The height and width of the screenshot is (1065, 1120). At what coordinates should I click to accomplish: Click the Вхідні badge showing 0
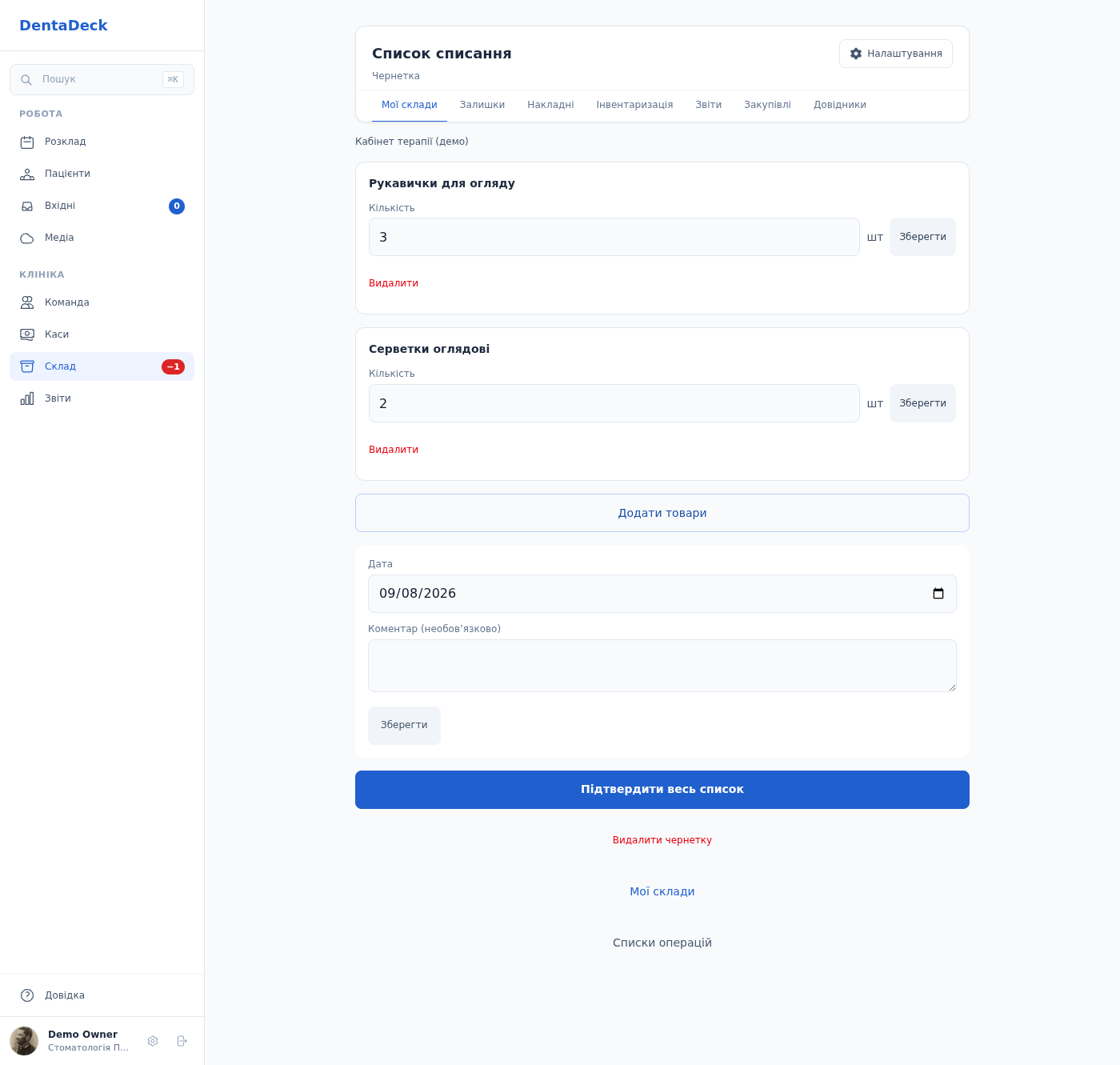[x=177, y=206]
